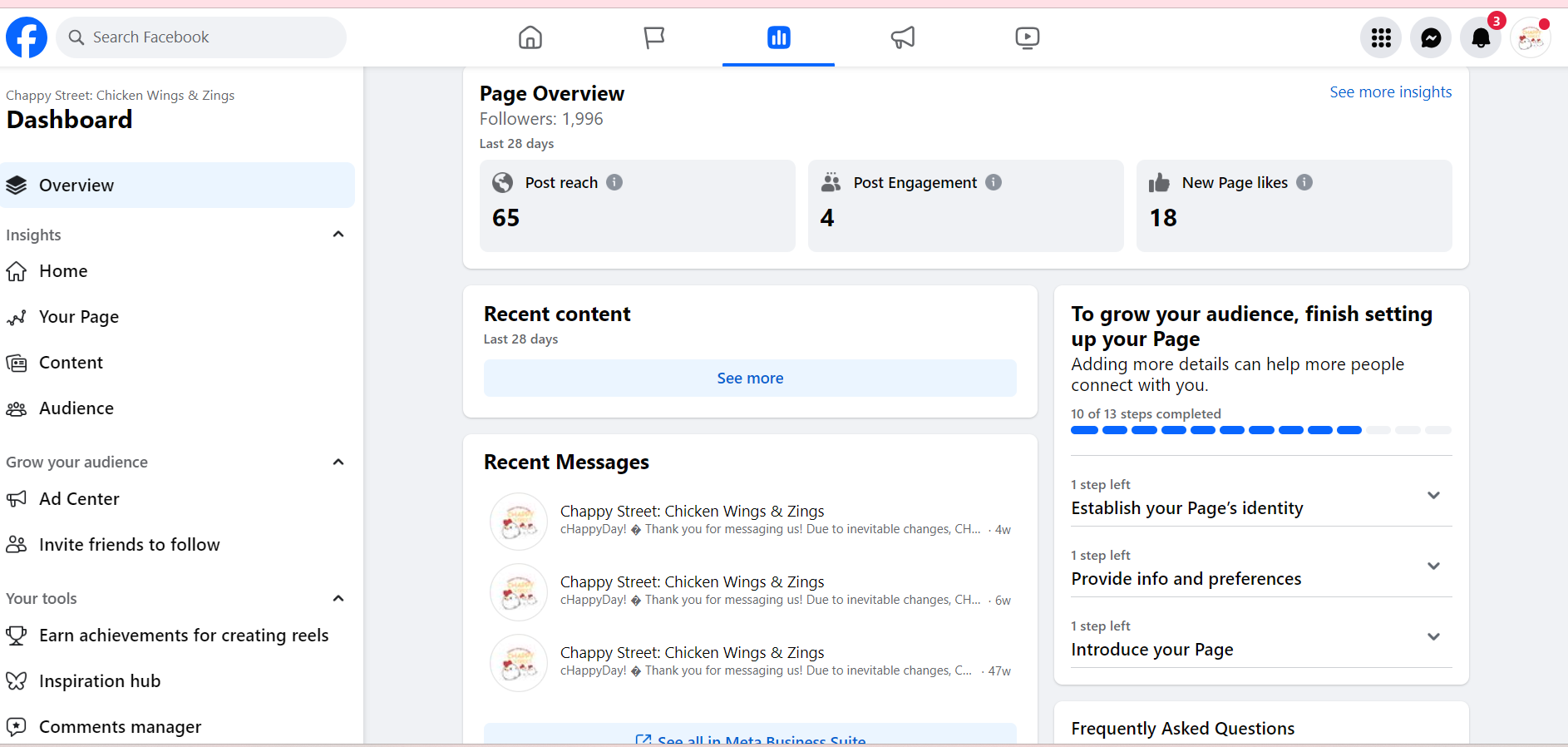Viewport: 1568px width, 747px height.
Task: Go to the Ad Center megaphone tab
Action: pos(903,37)
